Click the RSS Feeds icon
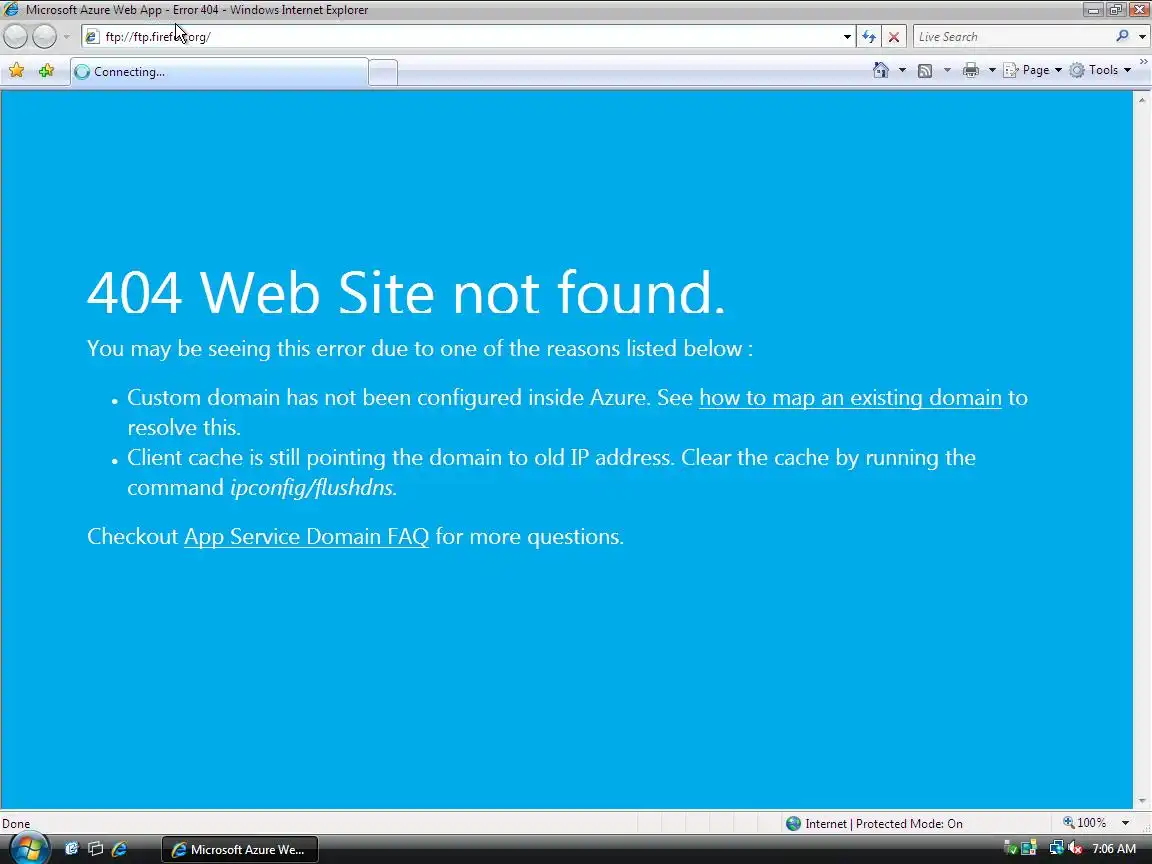This screenshot has width=1152, height=864. (925, 70)
